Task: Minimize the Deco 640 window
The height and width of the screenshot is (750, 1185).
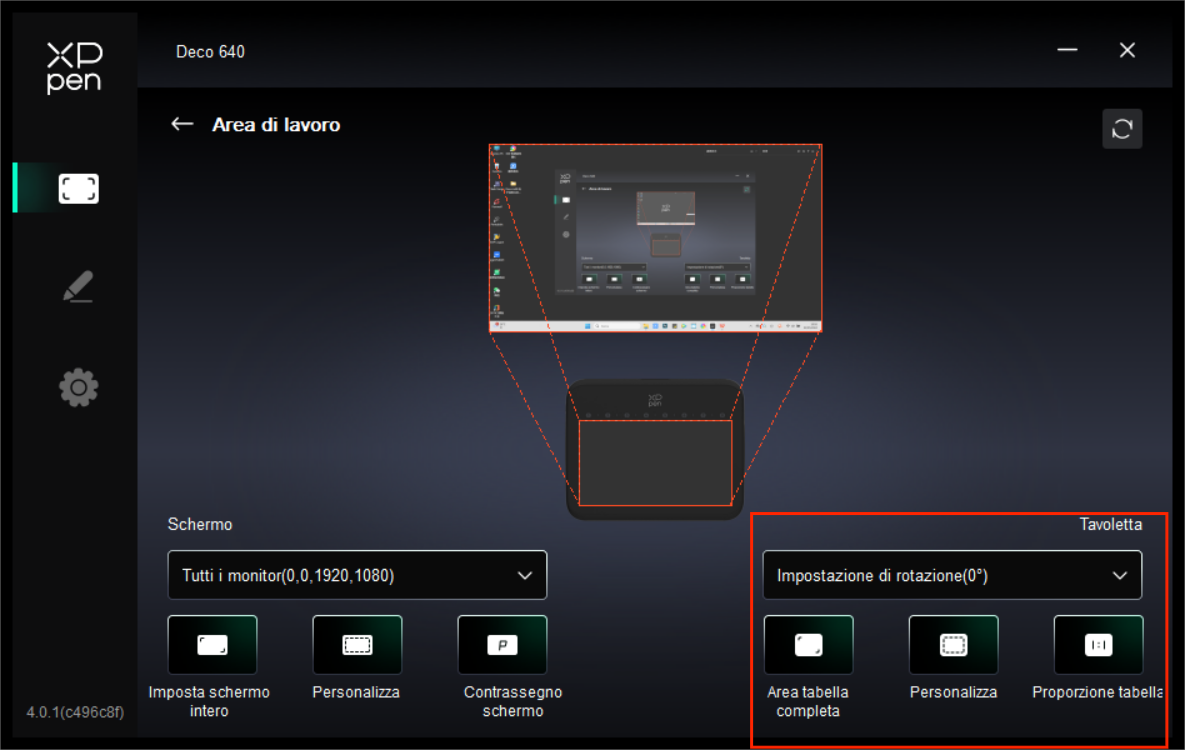Action: [x=1067, y=50]
